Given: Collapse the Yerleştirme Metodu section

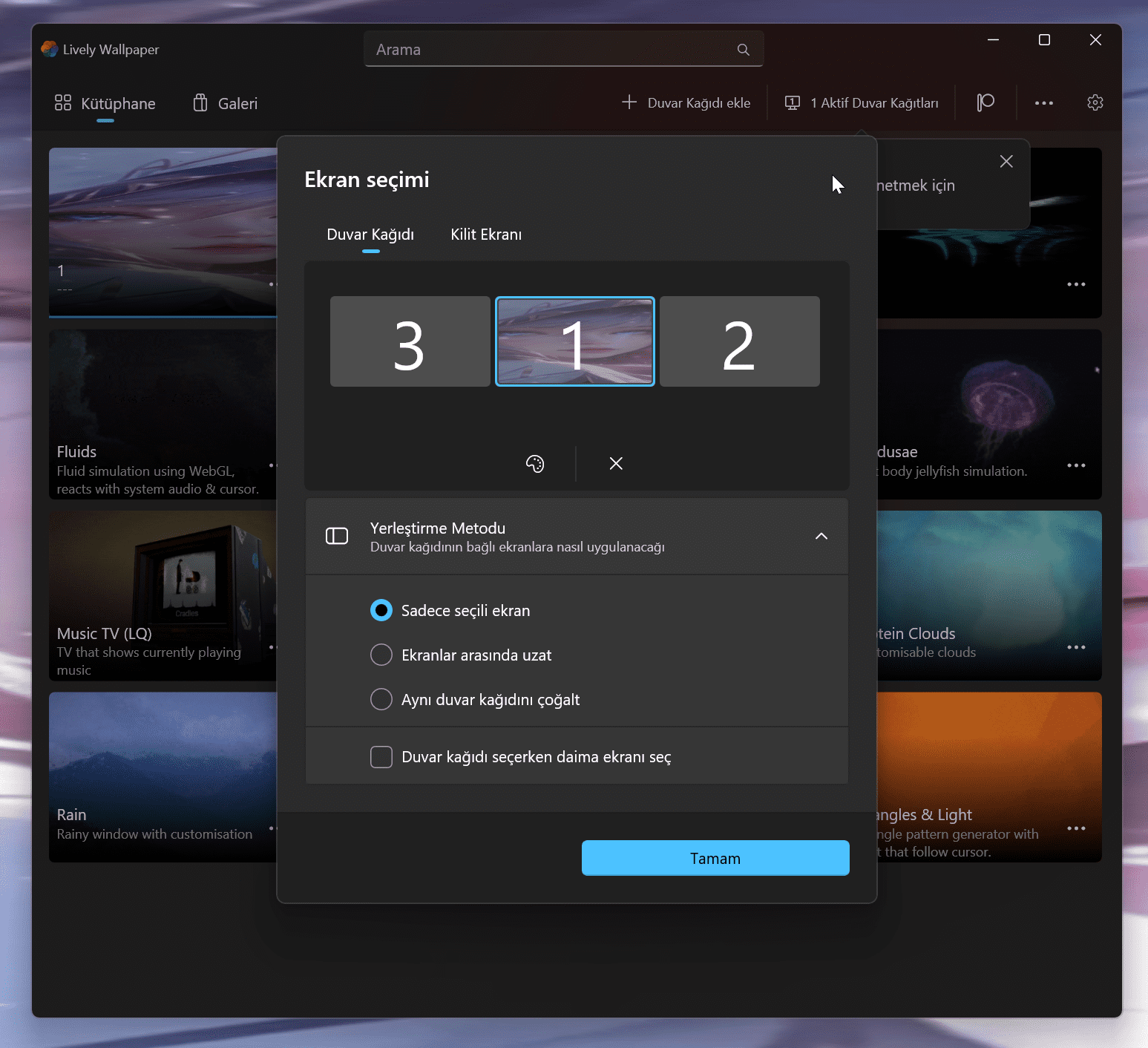Looking at the screenshot, I should [821, 537].
